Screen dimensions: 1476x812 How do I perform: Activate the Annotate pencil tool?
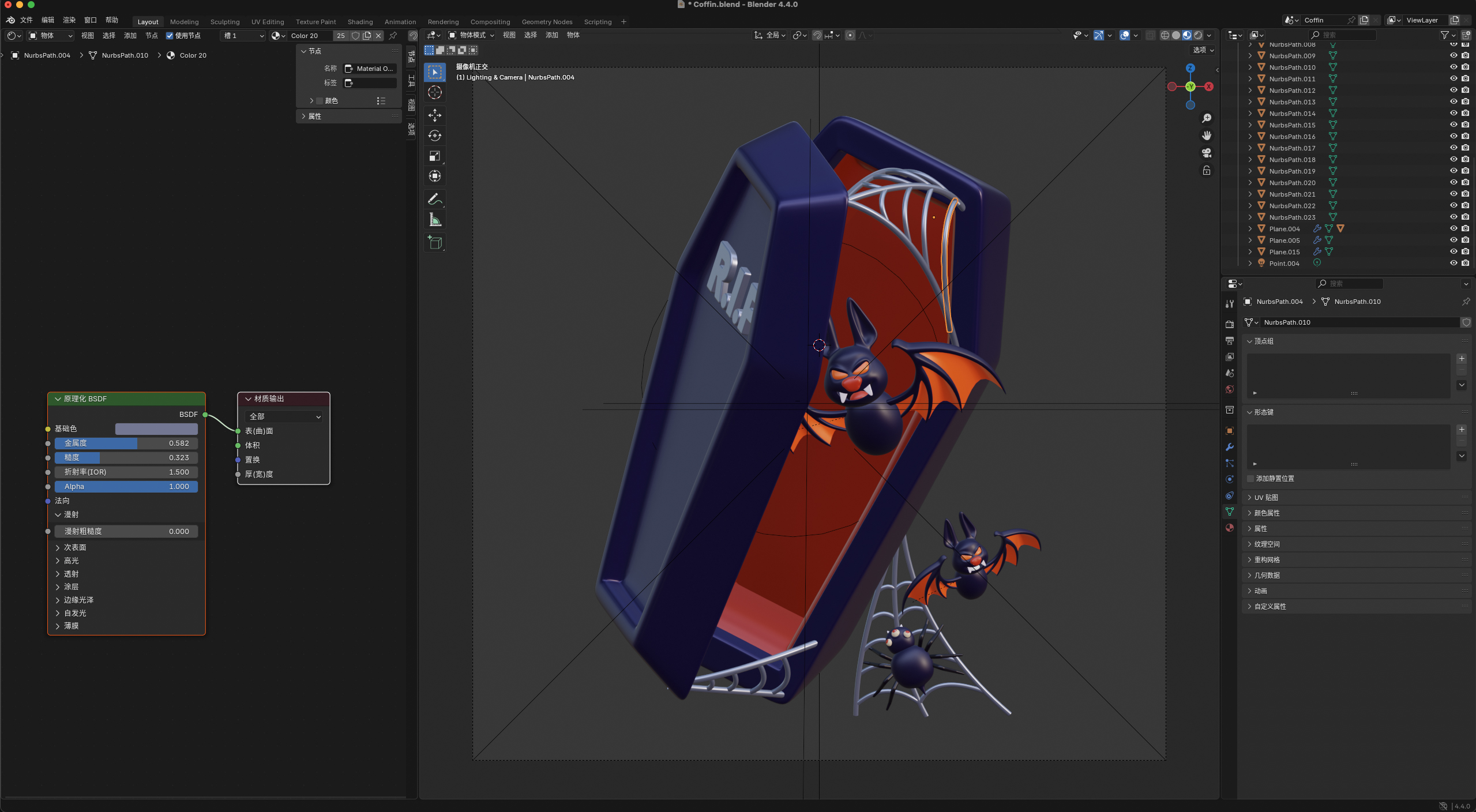435,200
